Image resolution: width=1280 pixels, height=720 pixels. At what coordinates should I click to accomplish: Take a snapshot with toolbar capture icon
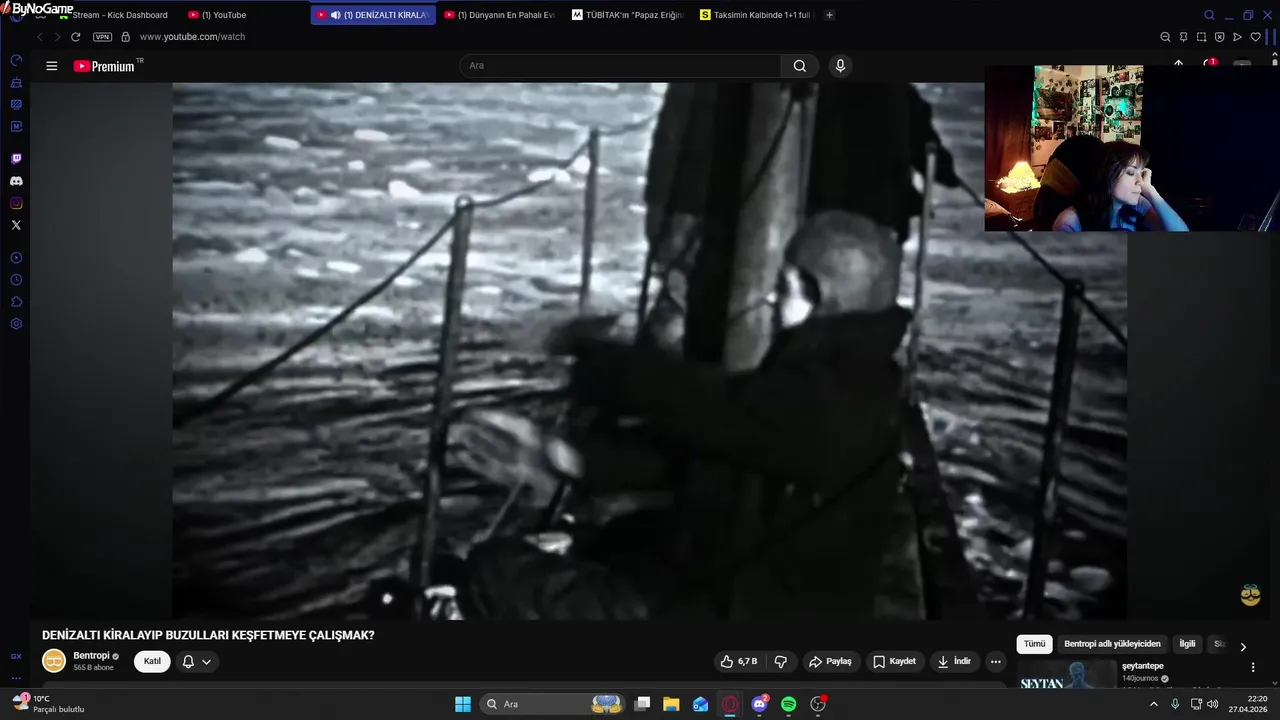click(1201, 37)
